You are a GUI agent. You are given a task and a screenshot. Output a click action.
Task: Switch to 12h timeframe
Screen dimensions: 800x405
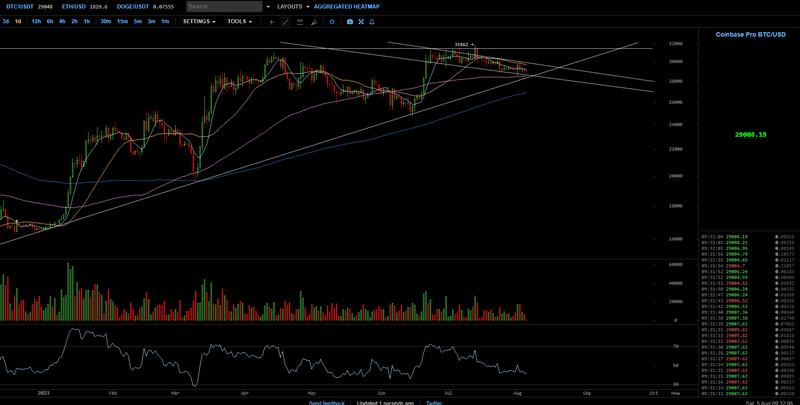click(x=36, y=21)
